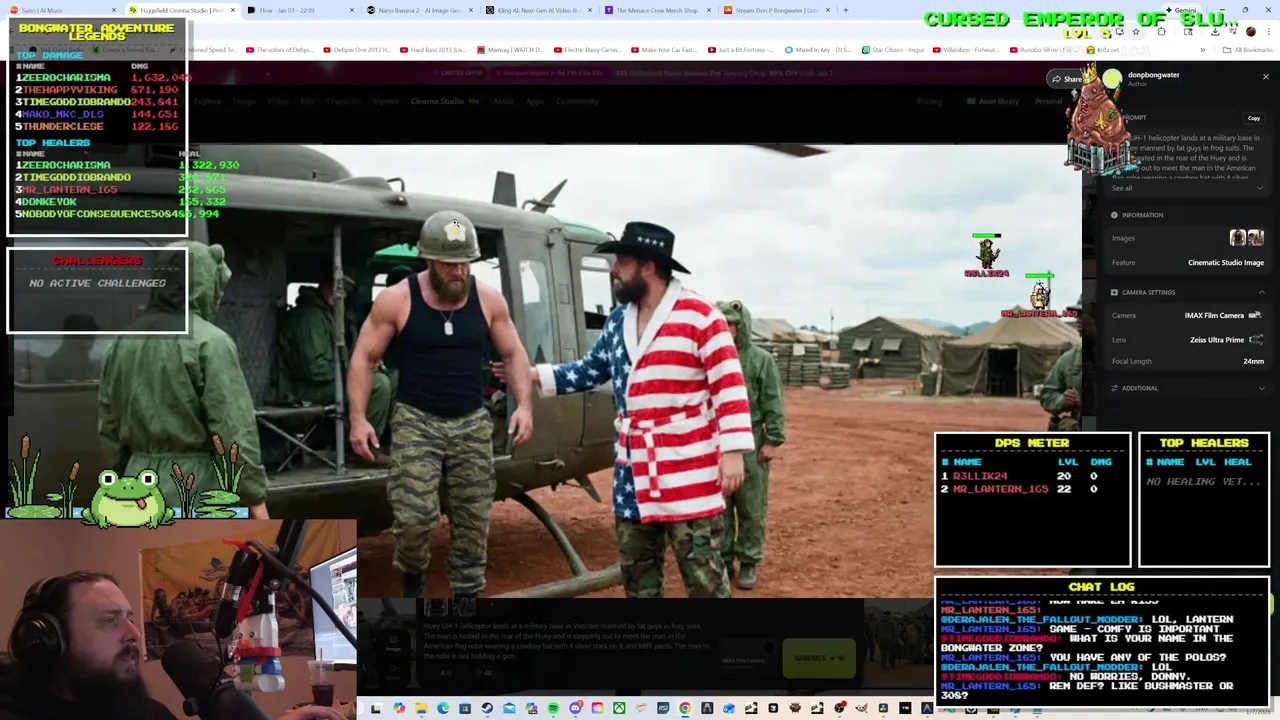Screen dimensions: 1280x720
Task: Open a new browser tab with plus
Action: point(846,10)
